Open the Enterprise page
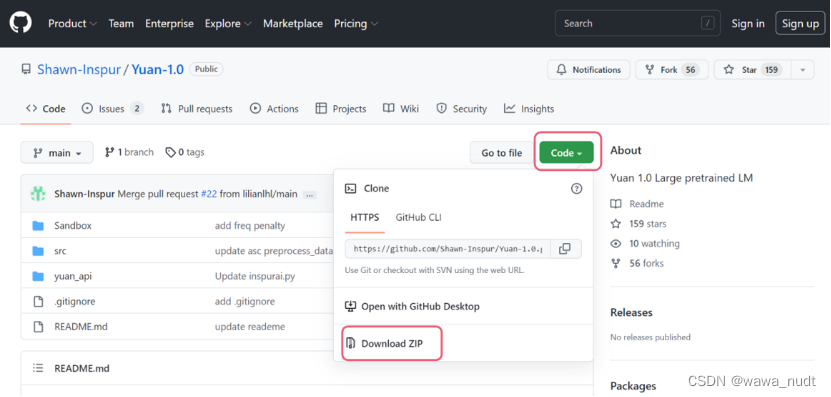 [x=170, y=23]
